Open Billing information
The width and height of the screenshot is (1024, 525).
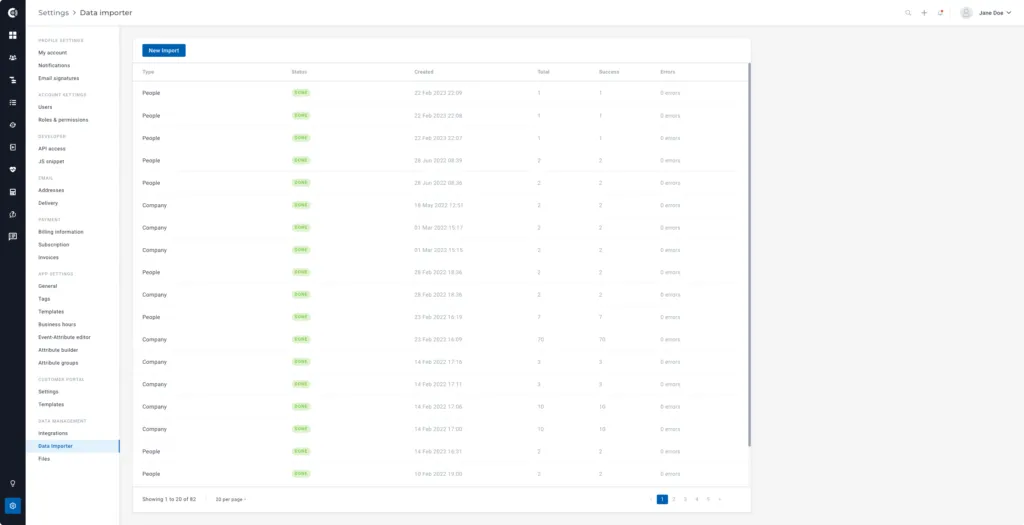(x=61, y=232)
